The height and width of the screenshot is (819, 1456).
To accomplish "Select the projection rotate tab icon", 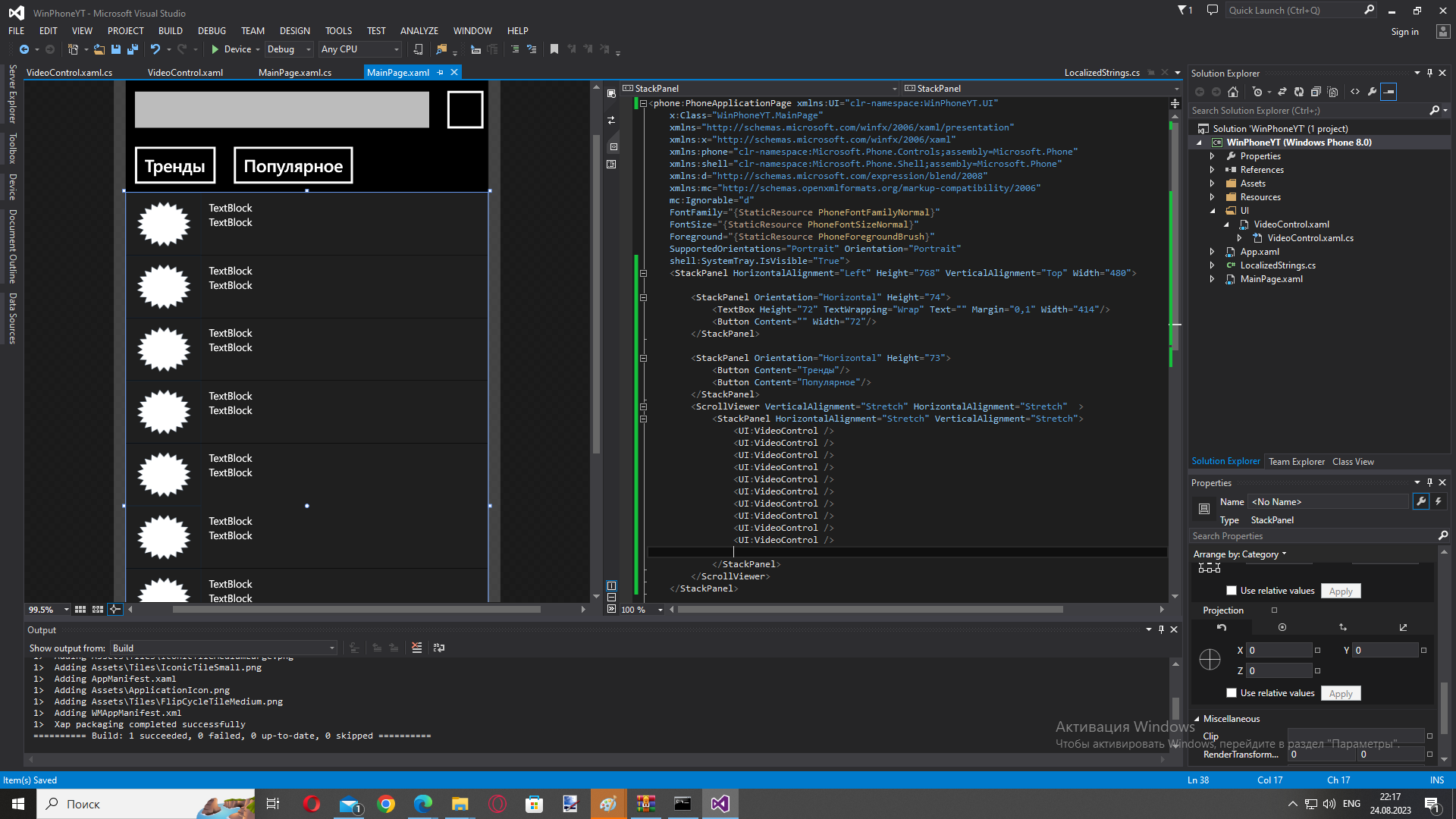I will 1222,627.
